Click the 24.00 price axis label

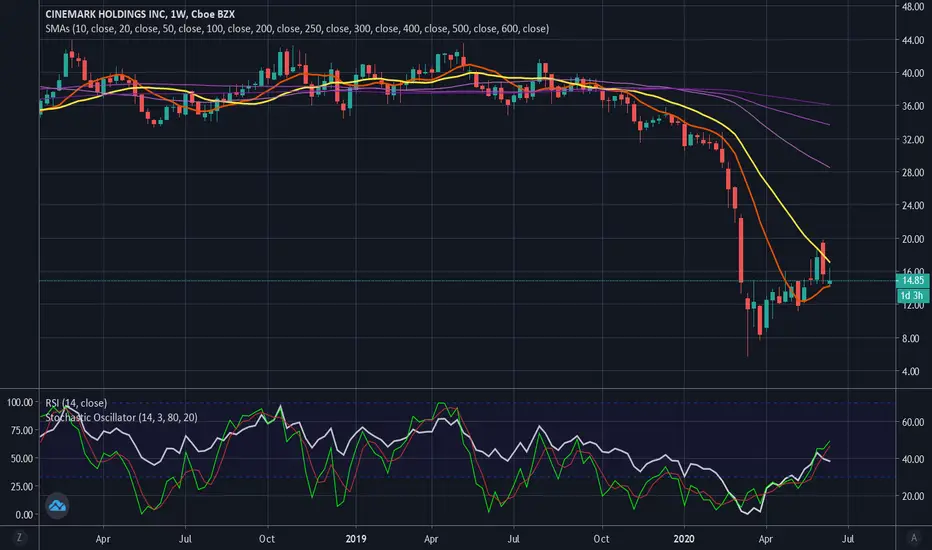pyautogui.click(x=912, y=205)
